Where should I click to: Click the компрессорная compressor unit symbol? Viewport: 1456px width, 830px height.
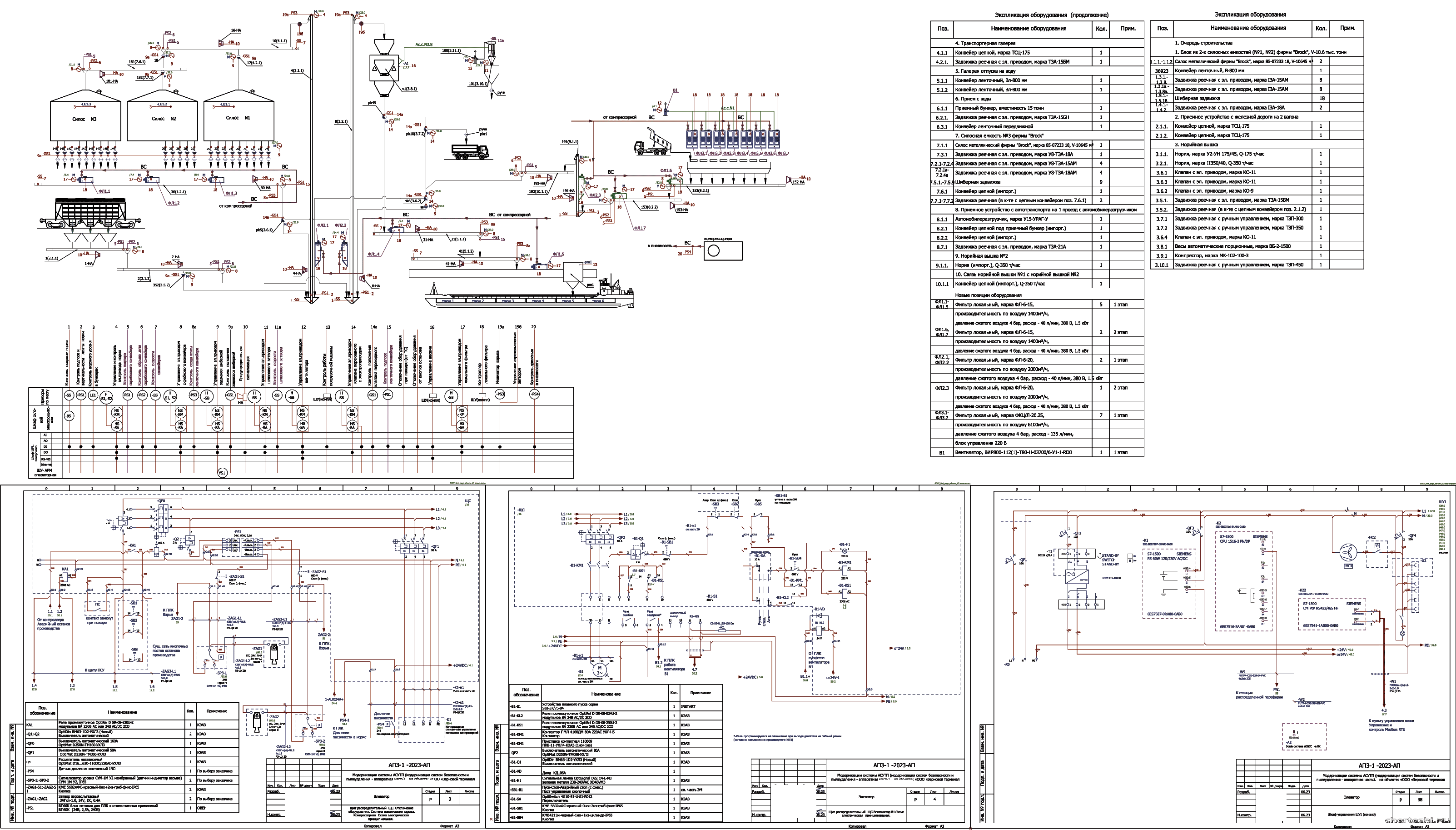722,251
